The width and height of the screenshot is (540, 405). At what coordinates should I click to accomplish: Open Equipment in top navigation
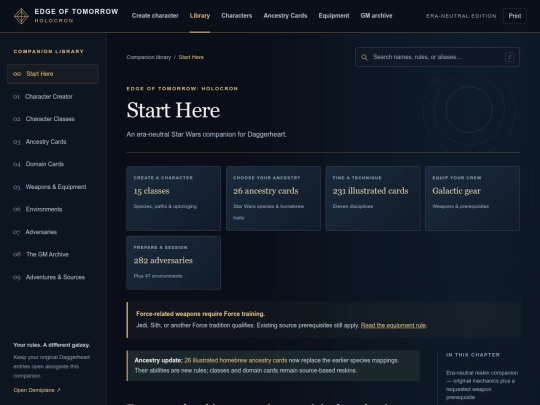(334, 16)
